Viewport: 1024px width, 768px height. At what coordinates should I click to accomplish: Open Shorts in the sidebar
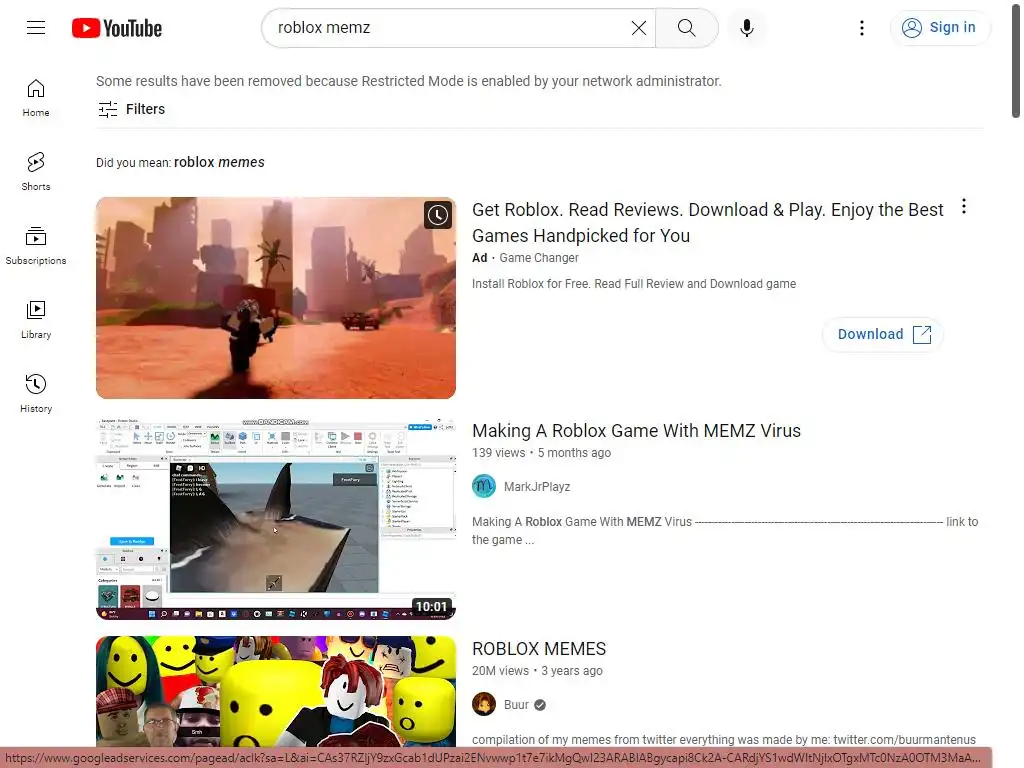click(x=36, y=172)
